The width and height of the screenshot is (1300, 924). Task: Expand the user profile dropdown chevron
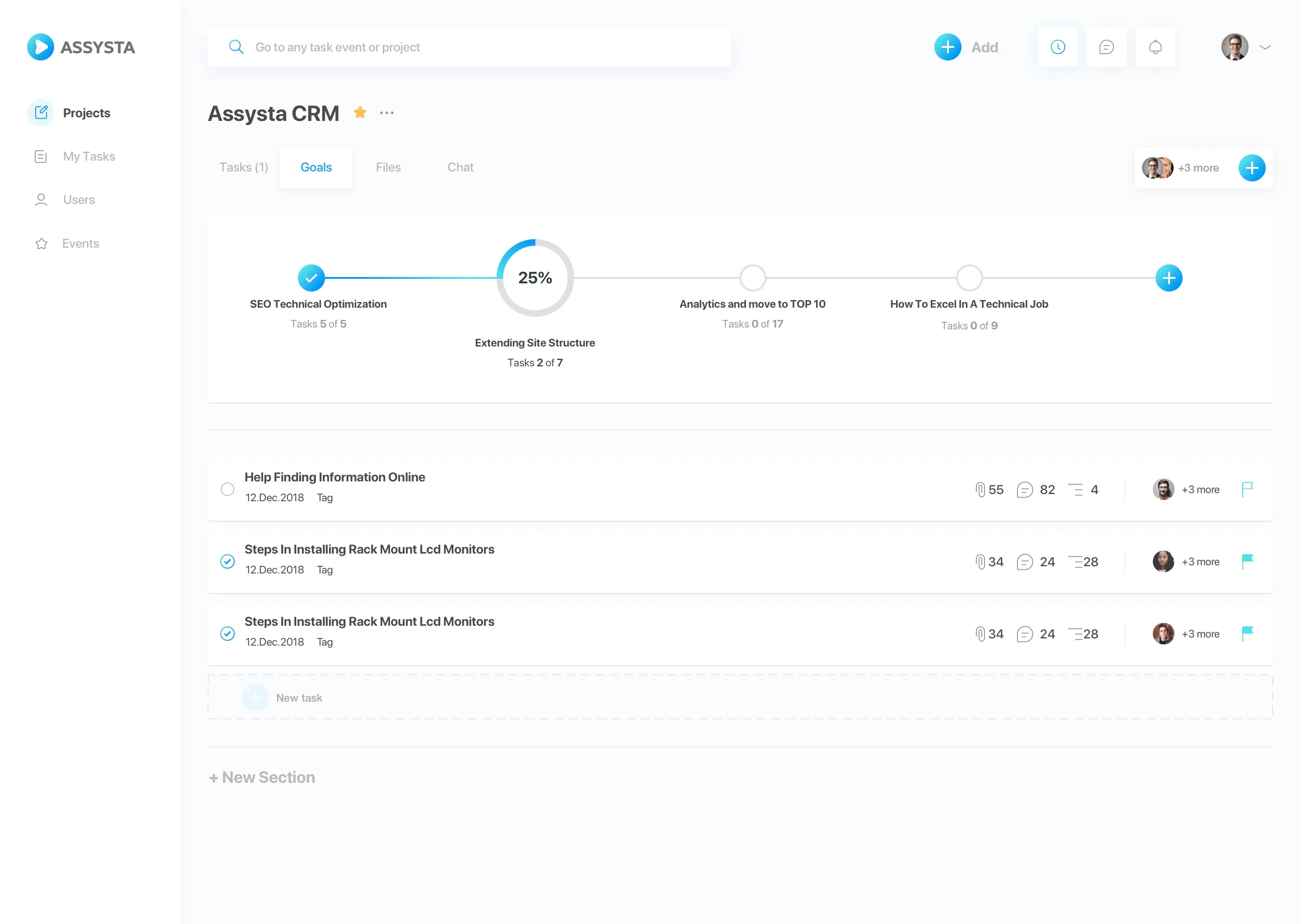coord(1265,47)
